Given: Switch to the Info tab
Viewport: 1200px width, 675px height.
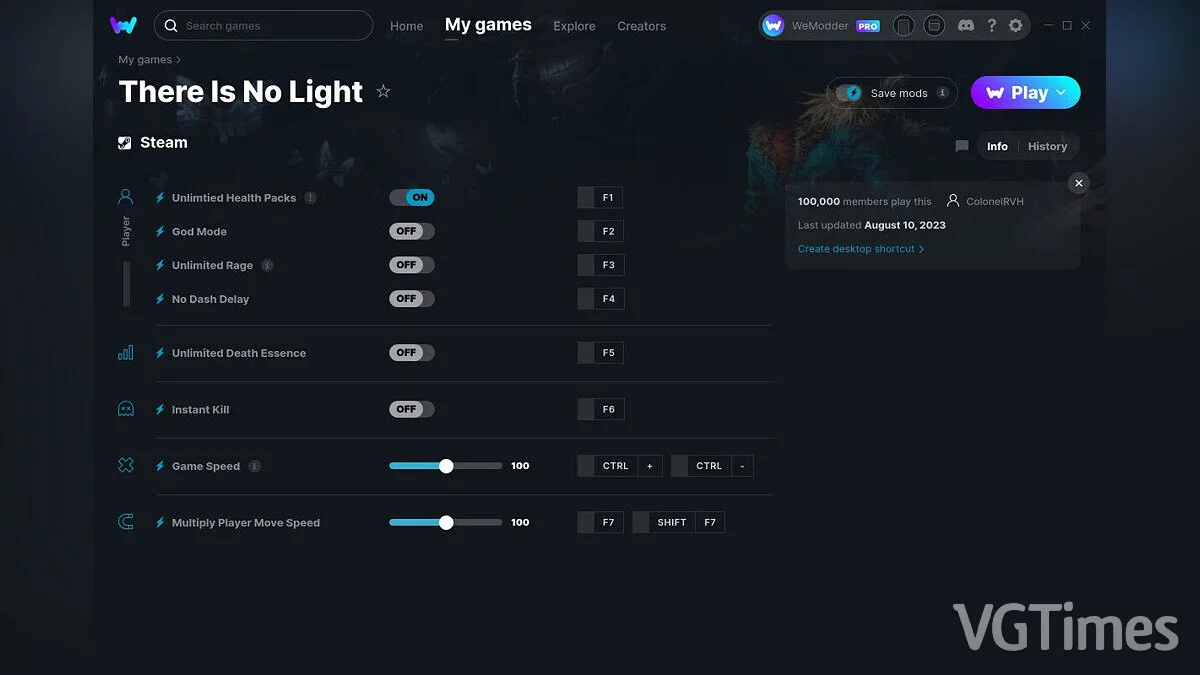Looking at the screenshot, I should coord(997,146).
